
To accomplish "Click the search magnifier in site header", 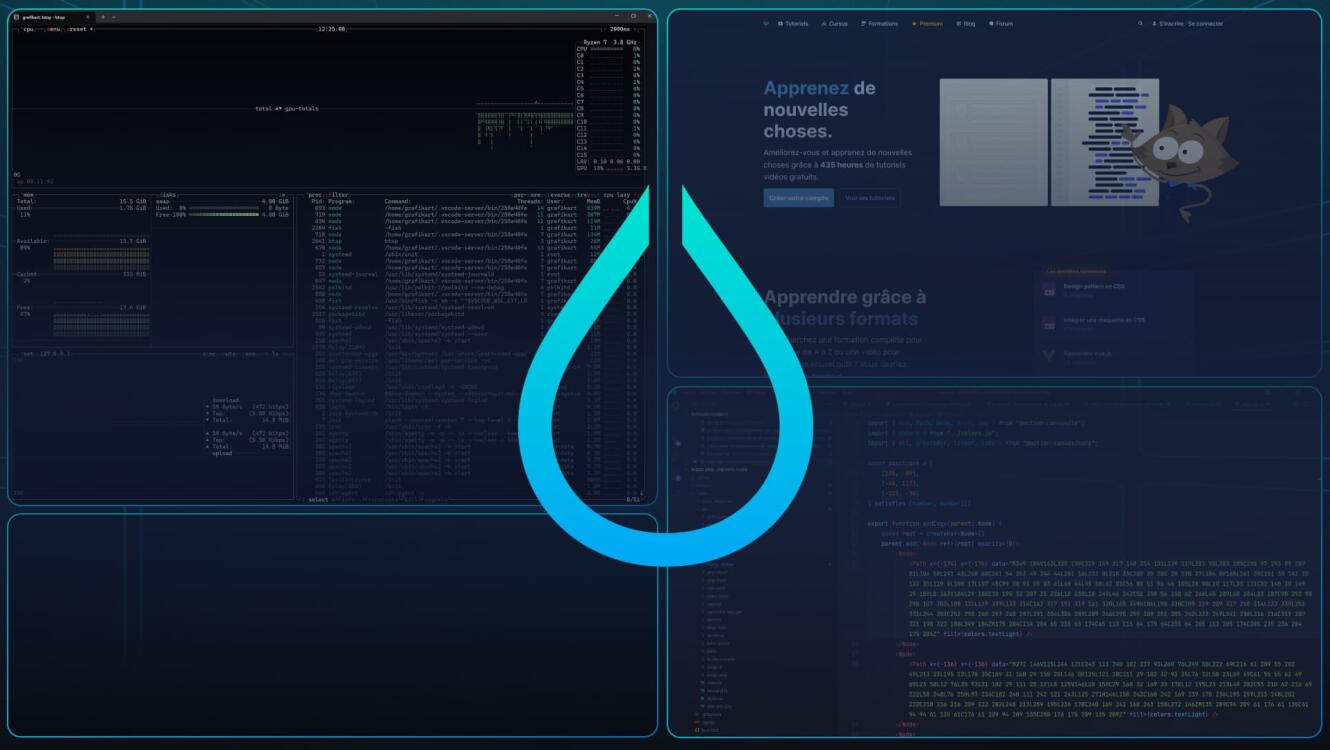I will click(1140, 23).
